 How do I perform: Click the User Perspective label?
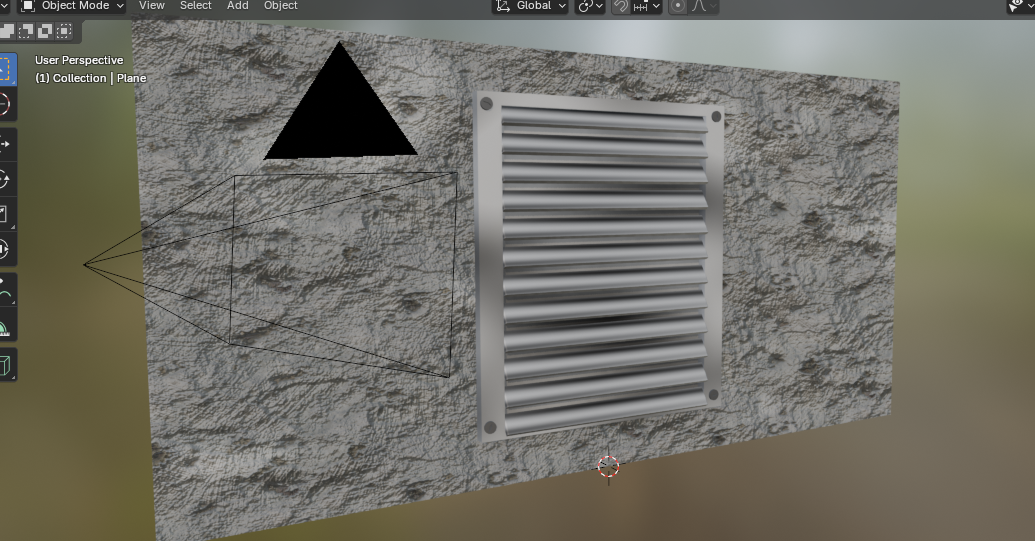point(79,60)
